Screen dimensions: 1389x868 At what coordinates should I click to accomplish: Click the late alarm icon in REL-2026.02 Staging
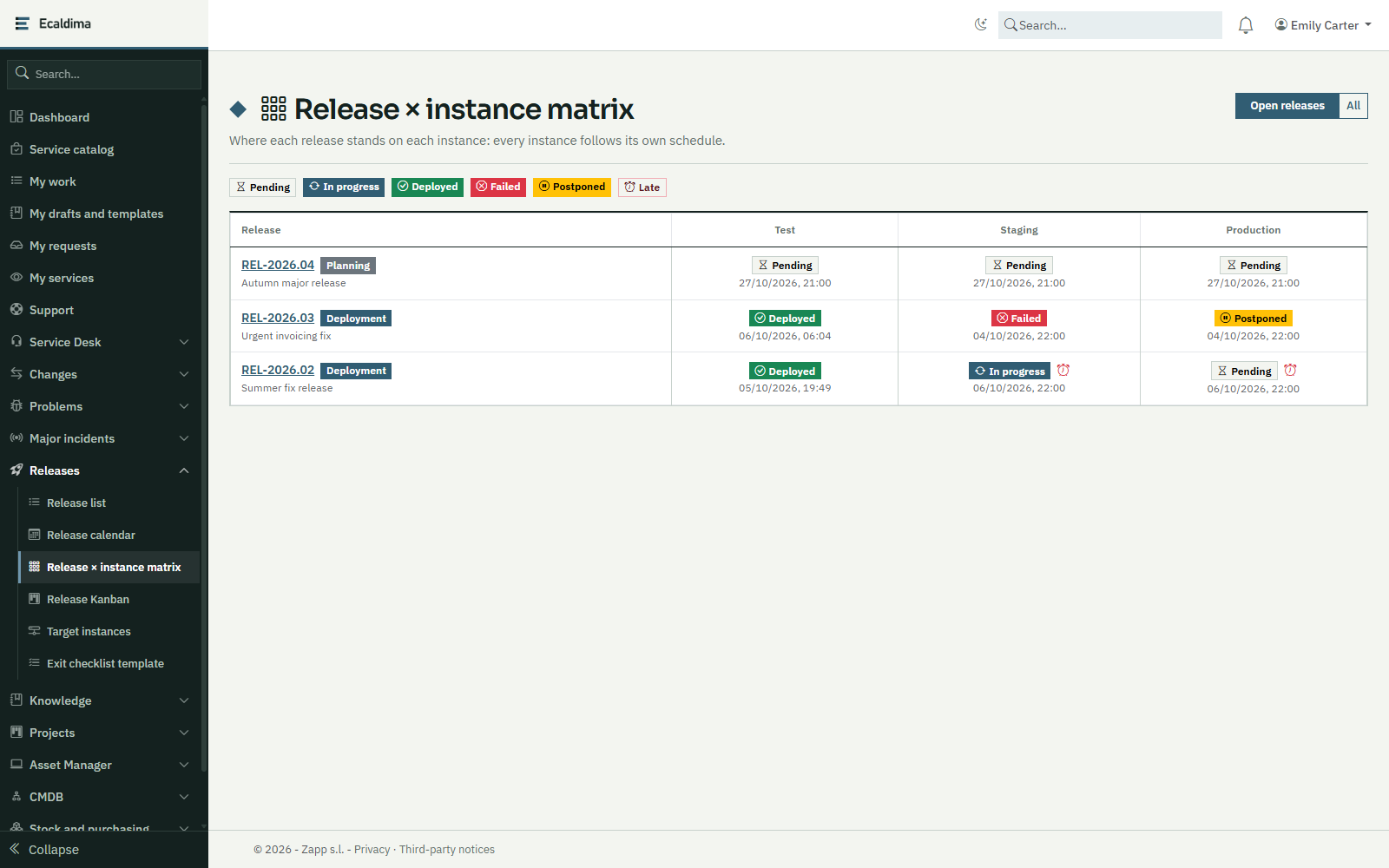tap(1063, 370)
